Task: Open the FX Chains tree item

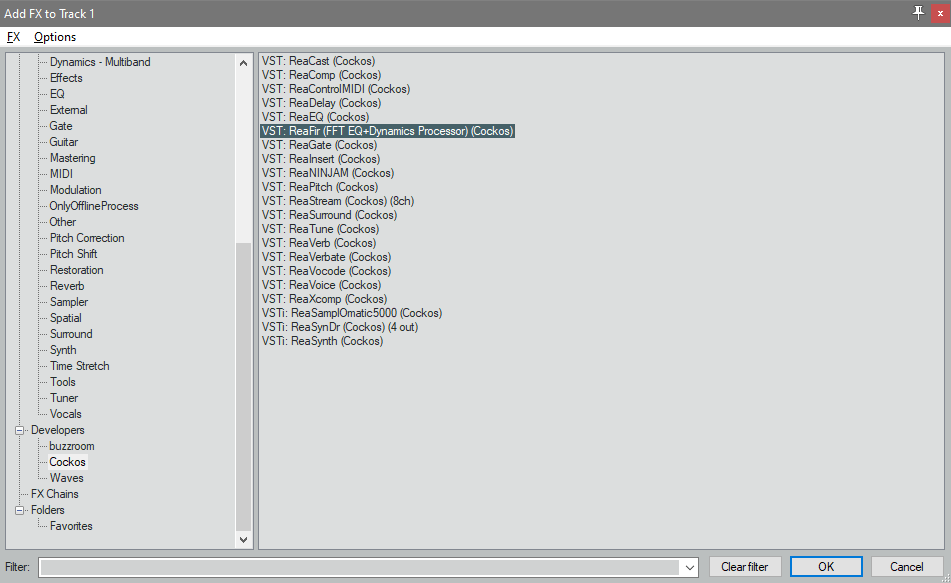Action: pos(54,494)
